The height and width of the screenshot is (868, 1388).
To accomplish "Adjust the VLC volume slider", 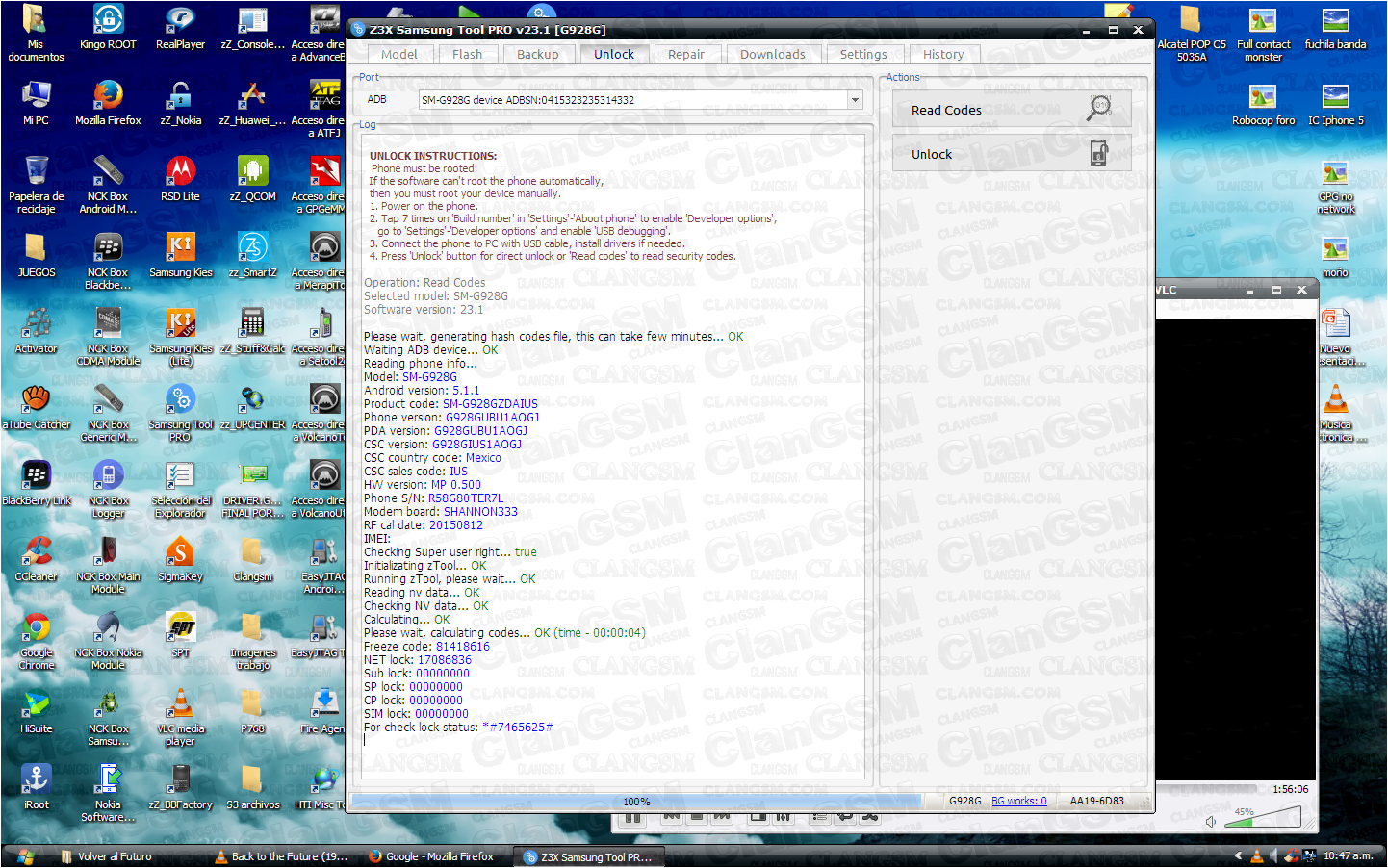I will 1263,817.
